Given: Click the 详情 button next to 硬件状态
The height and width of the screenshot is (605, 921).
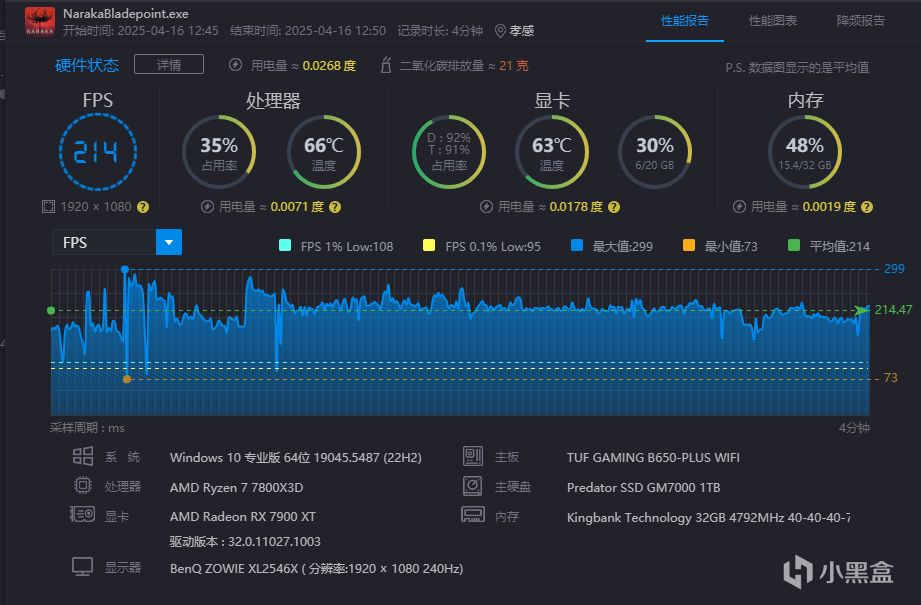Looking at the screenshot, I should click(x=169, y=65).
